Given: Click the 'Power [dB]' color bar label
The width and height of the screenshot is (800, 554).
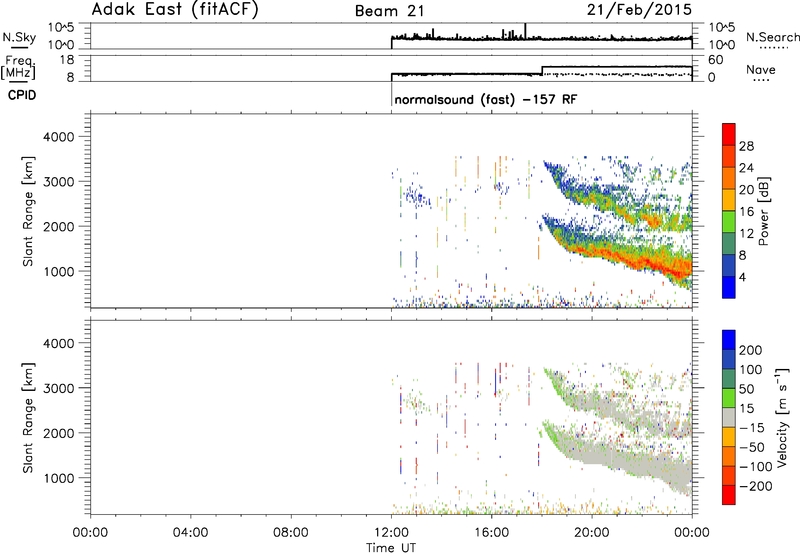Looking at the screenshot, I should (763, 211).
